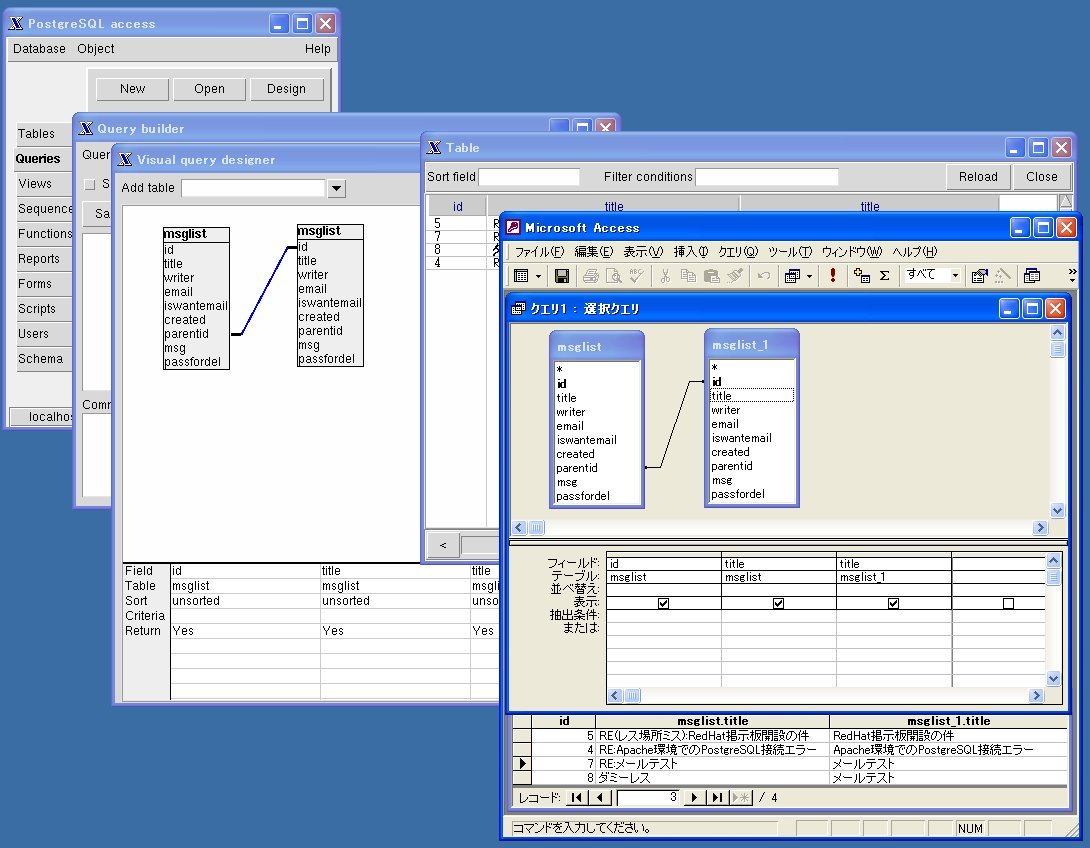
Task: Click the Design button in PostgreSQL access
Action: (x=286, y=89)
